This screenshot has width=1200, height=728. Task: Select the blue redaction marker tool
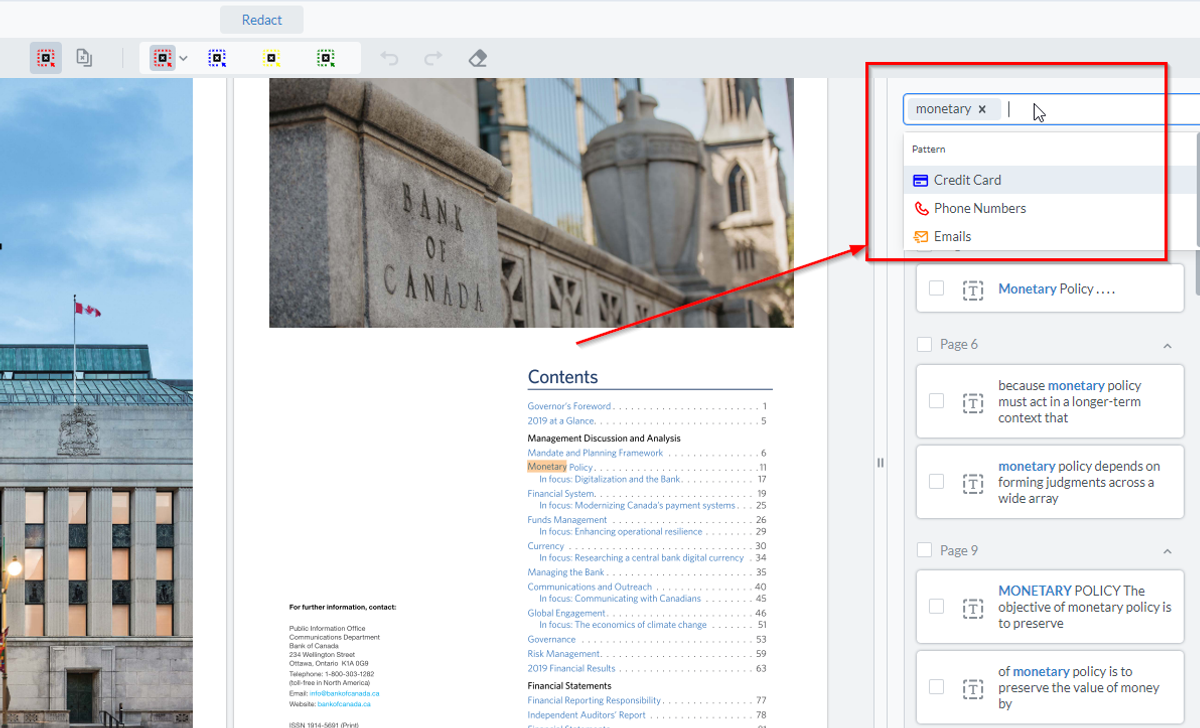click(217, 57)
